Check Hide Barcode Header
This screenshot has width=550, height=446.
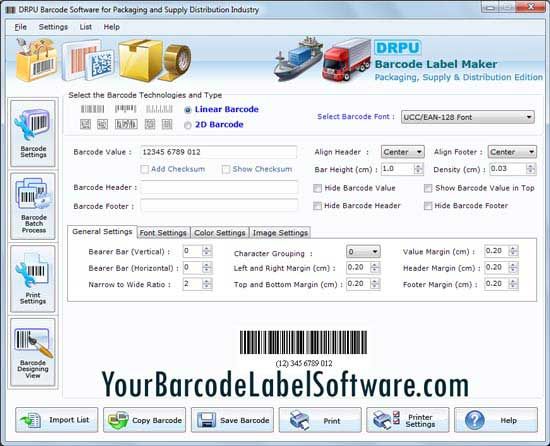[x=317, y=206]
